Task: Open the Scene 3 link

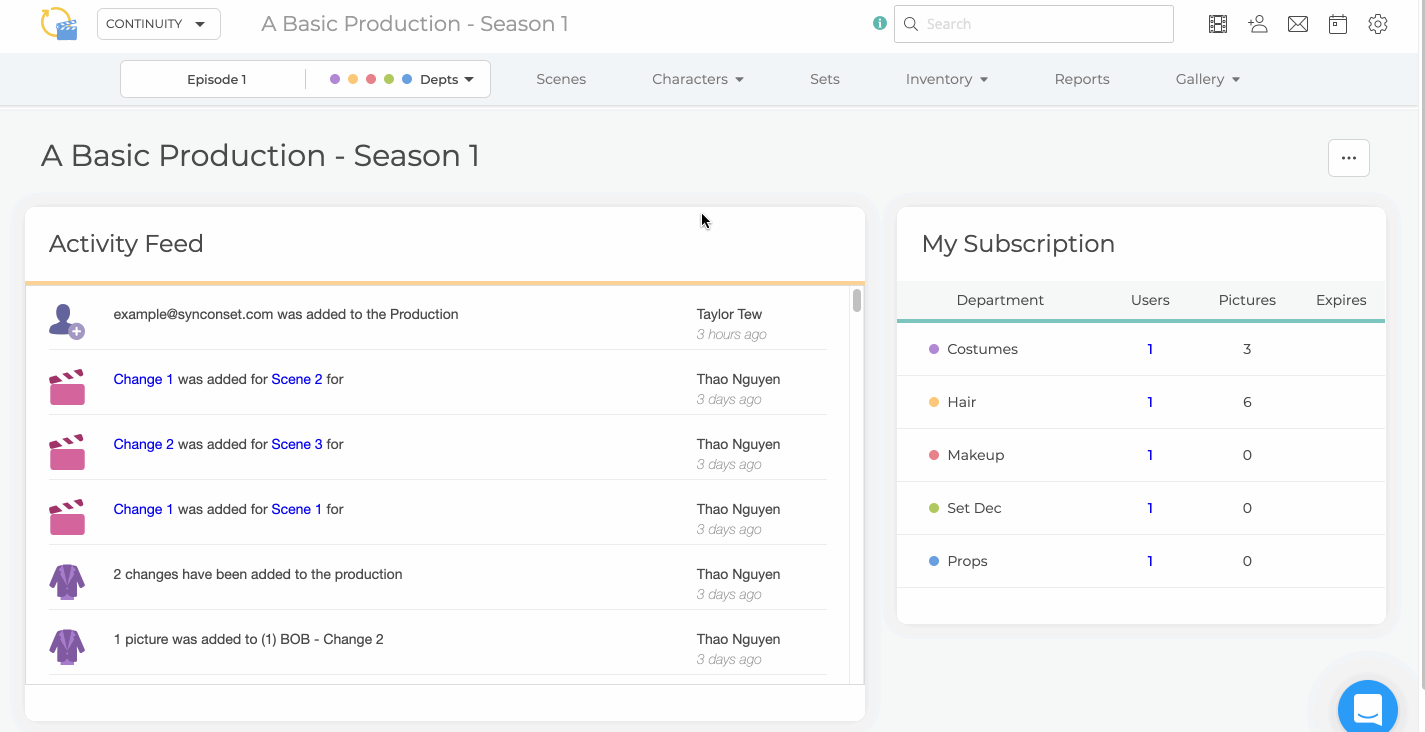Action: [x=297, y=444]
